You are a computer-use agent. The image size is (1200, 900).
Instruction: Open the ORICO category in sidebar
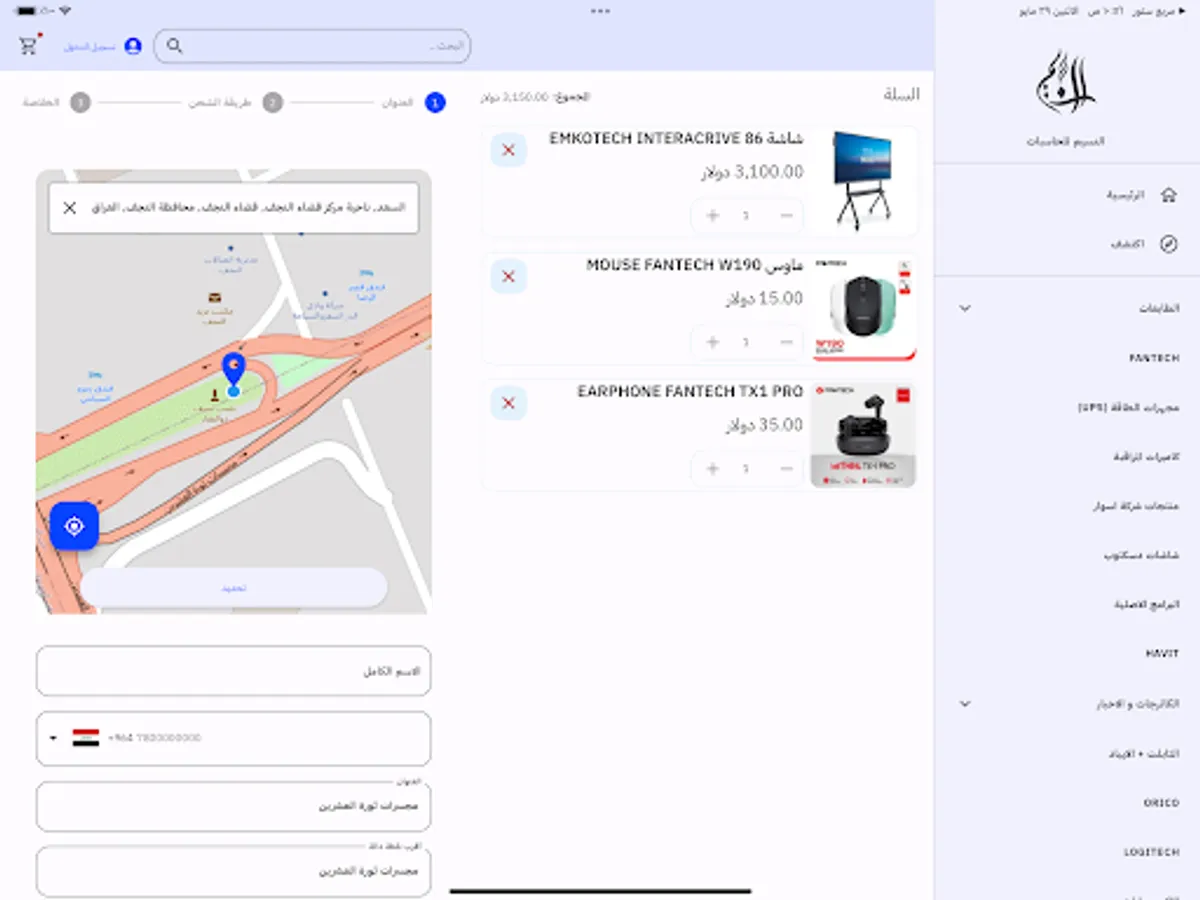pyautogui.click(x=1162, y=803)
